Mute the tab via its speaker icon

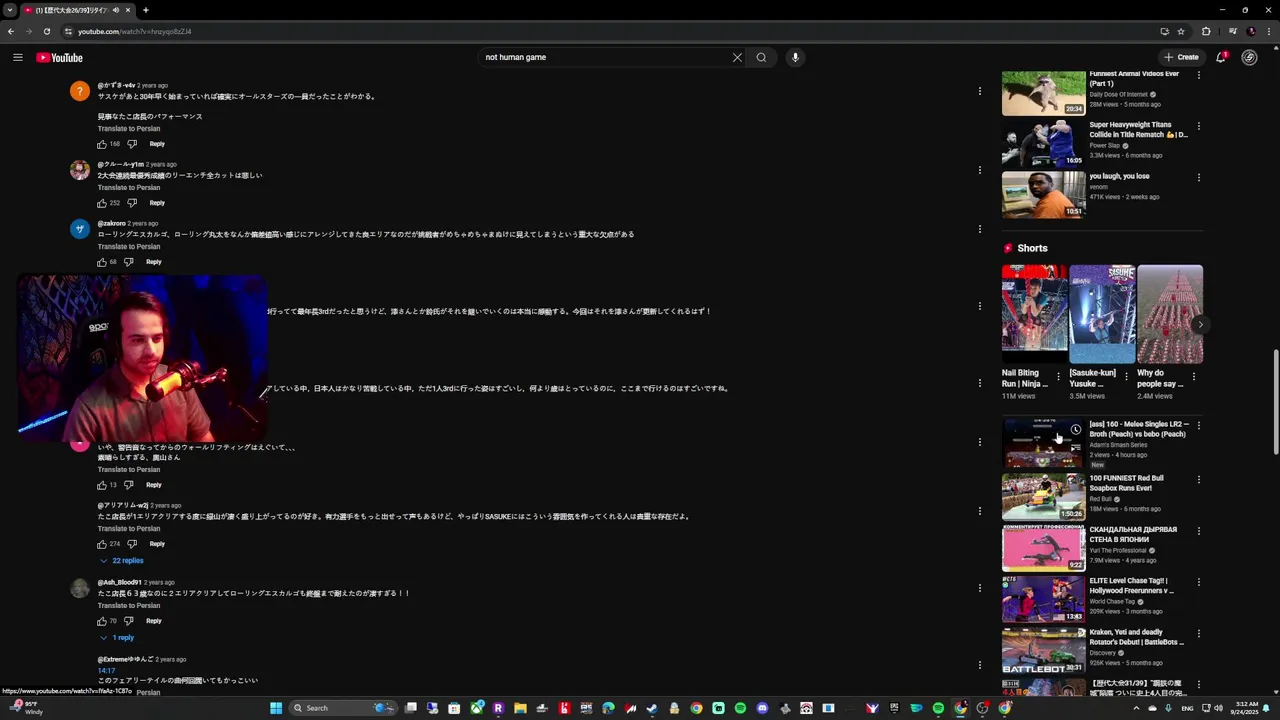[x=116, y=10]
